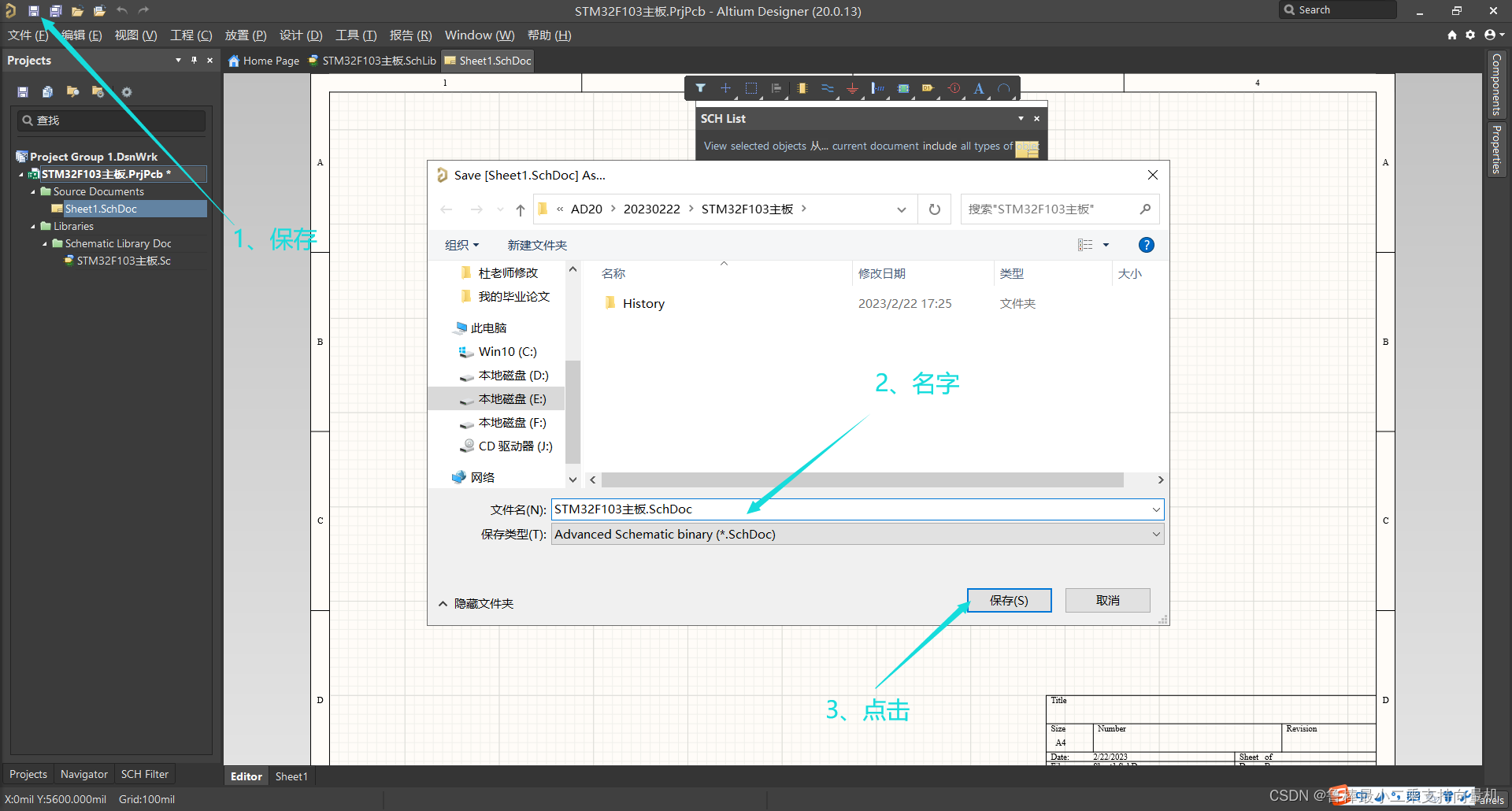Switch to the STM32F103主板.SchLib tab

coord(372,61)
